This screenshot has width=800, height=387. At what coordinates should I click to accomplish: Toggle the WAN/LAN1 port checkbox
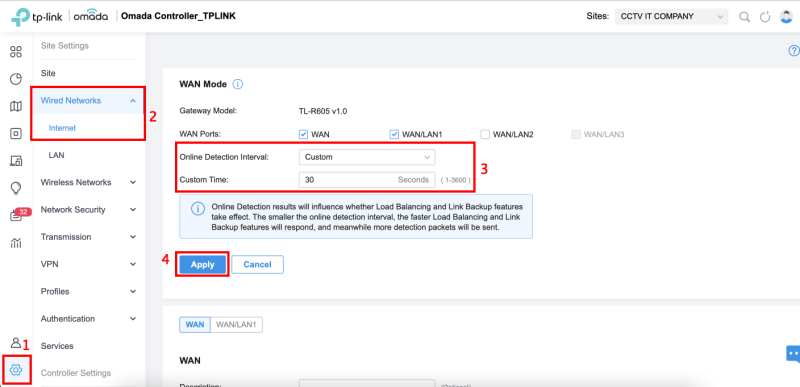(x=394, y=134)
